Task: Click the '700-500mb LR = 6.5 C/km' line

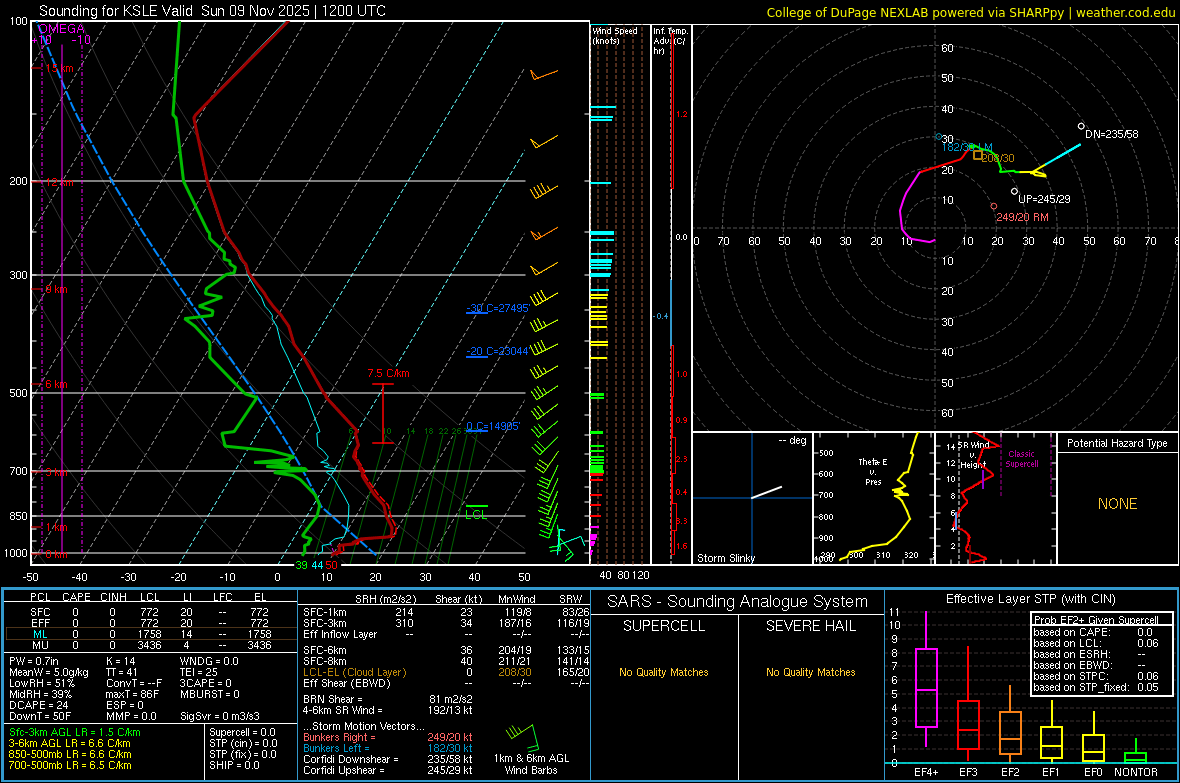Action: point(70,765)
